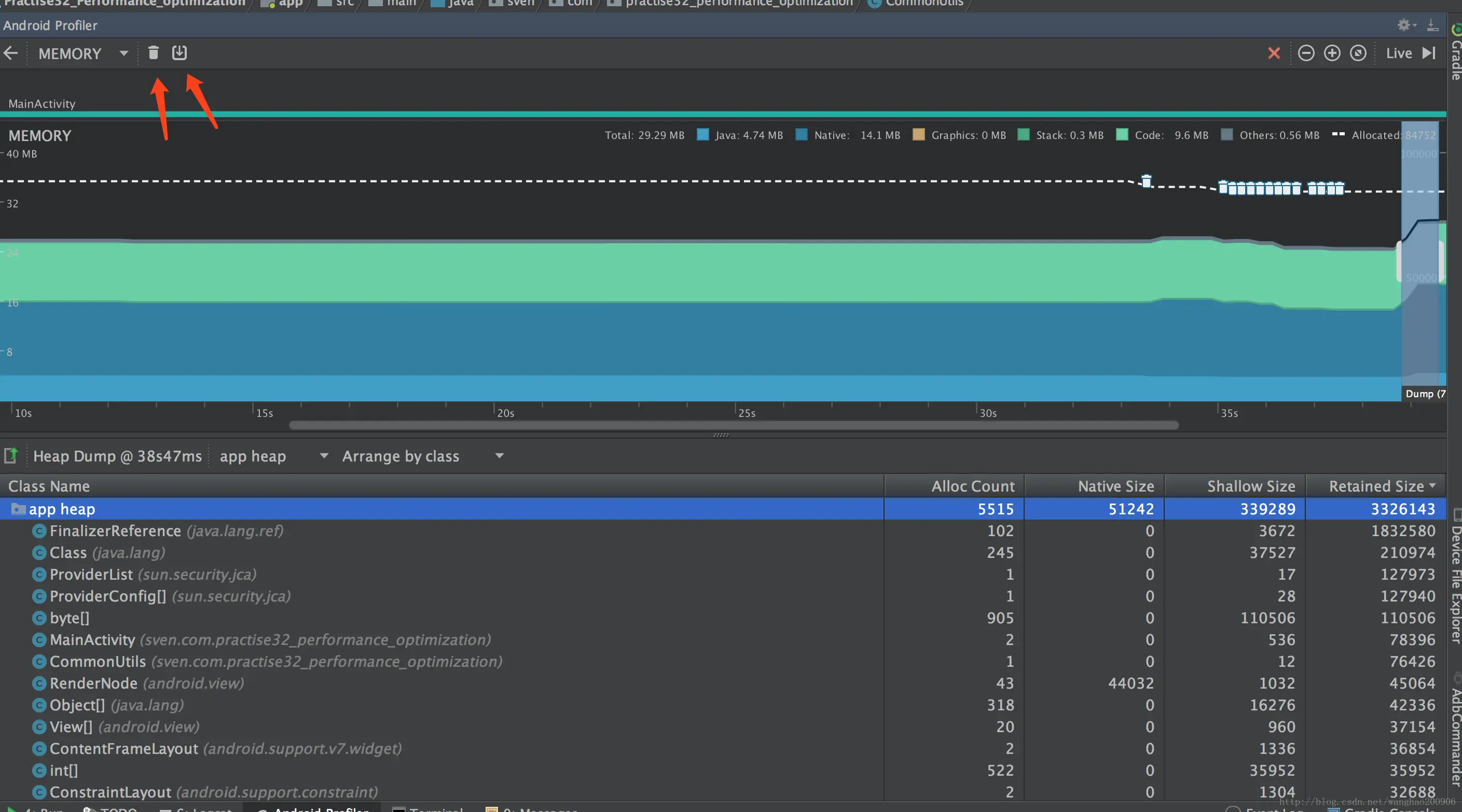Image resolution: width=1462 pixels, height=812 pixels.
Task: Sort by the Native Size column
Action: click(x=1095, y=486)
